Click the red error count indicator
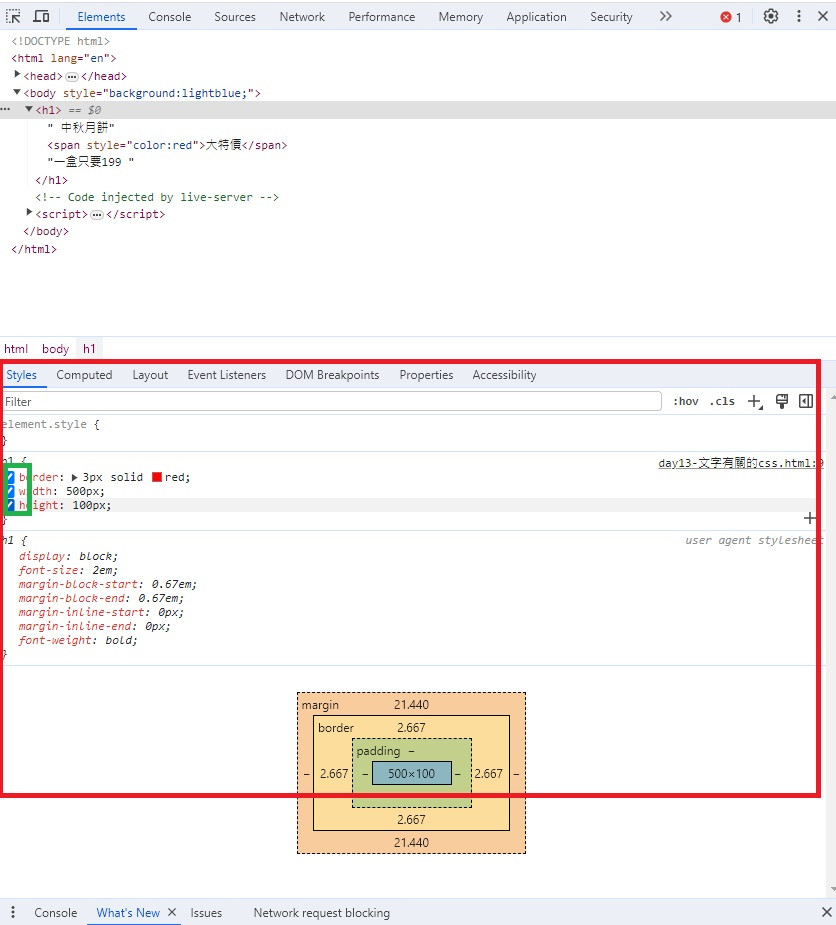Viewport: 836px width, 925px height. click(731, 17)
